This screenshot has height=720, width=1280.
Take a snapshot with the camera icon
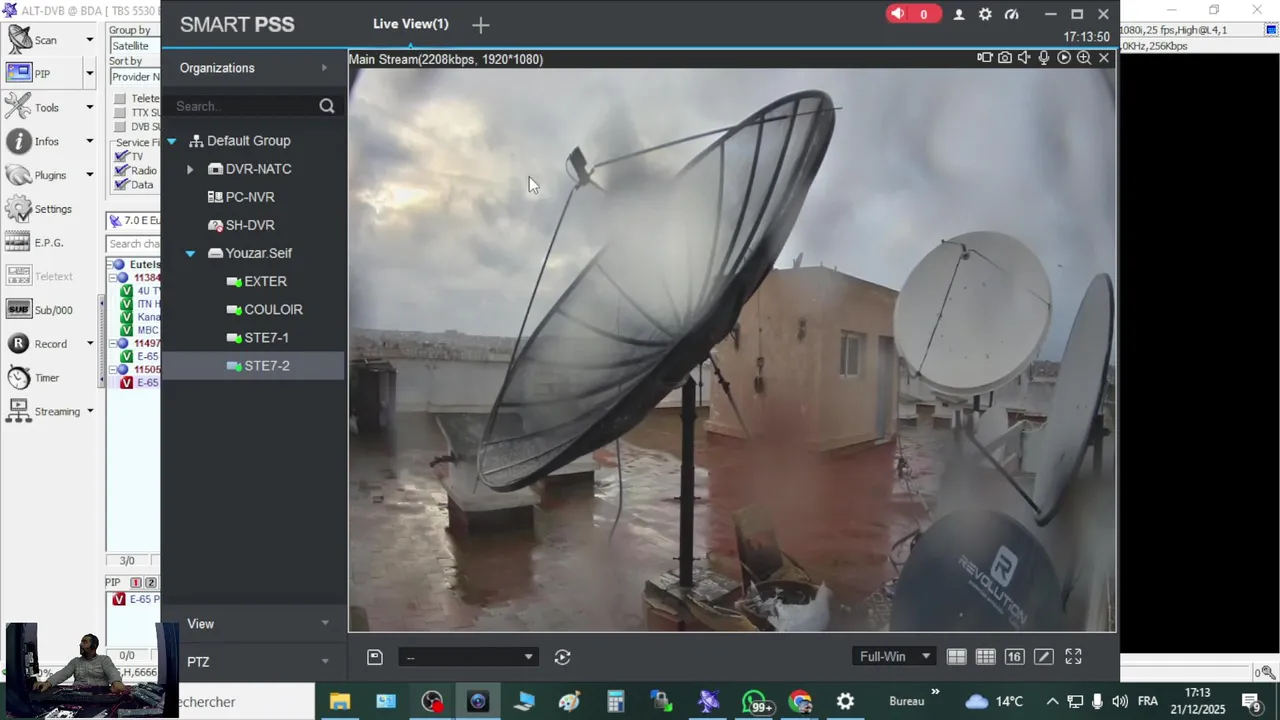click(1005, 58)
